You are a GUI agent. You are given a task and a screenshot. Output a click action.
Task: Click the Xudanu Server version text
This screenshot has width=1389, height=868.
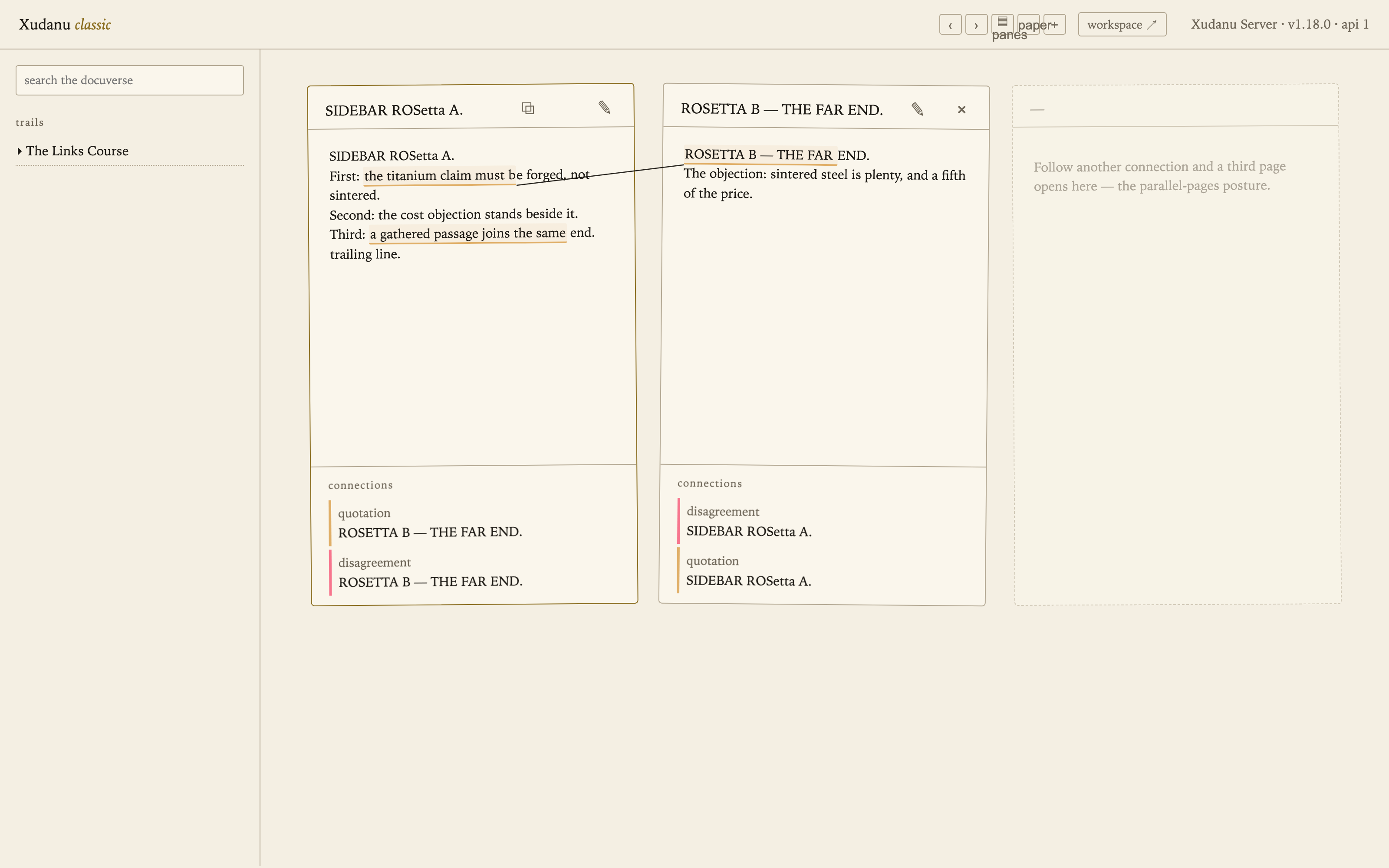click(1280, 24)
